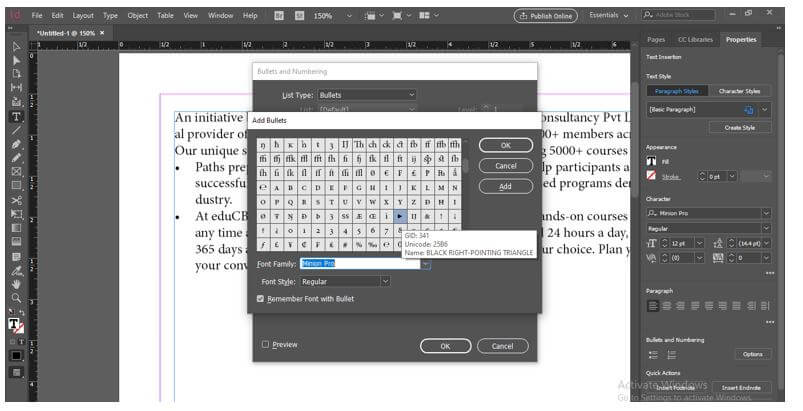This screenshot has width=803, height=411.
Task: Toggle Align Center paragraph button
Action: [667, 306]
